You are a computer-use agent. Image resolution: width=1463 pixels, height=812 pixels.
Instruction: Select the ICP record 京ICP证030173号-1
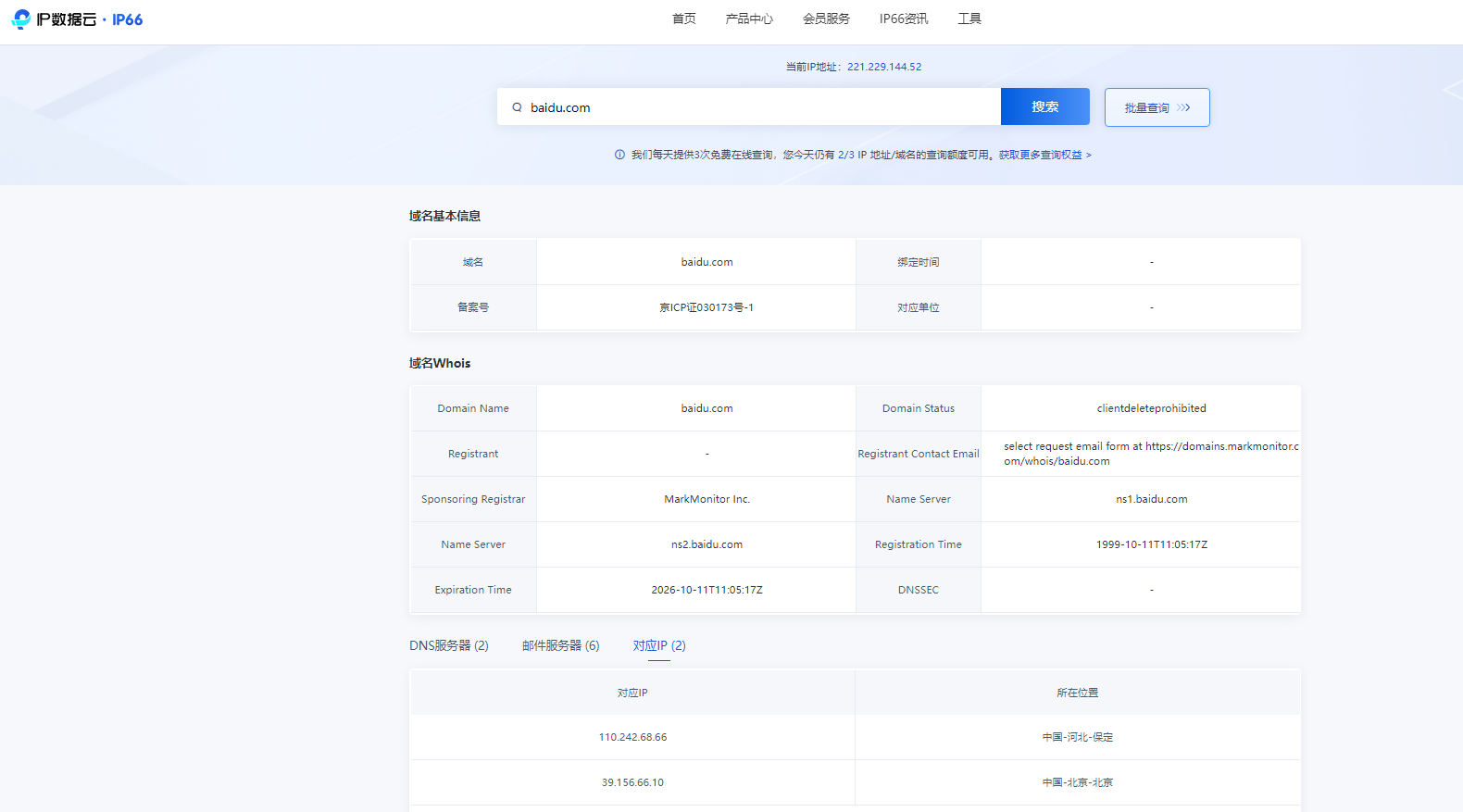(x=706, y=307)
